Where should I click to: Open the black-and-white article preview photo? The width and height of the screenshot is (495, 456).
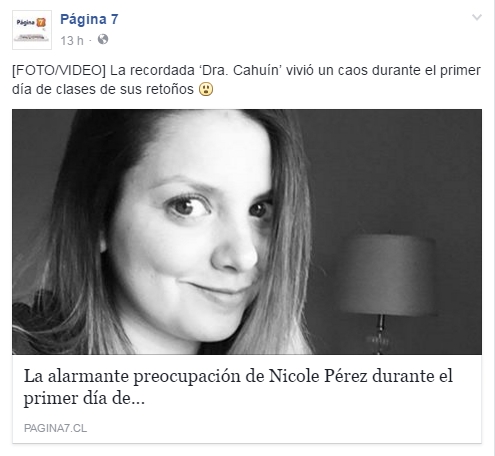click(247, 232)
